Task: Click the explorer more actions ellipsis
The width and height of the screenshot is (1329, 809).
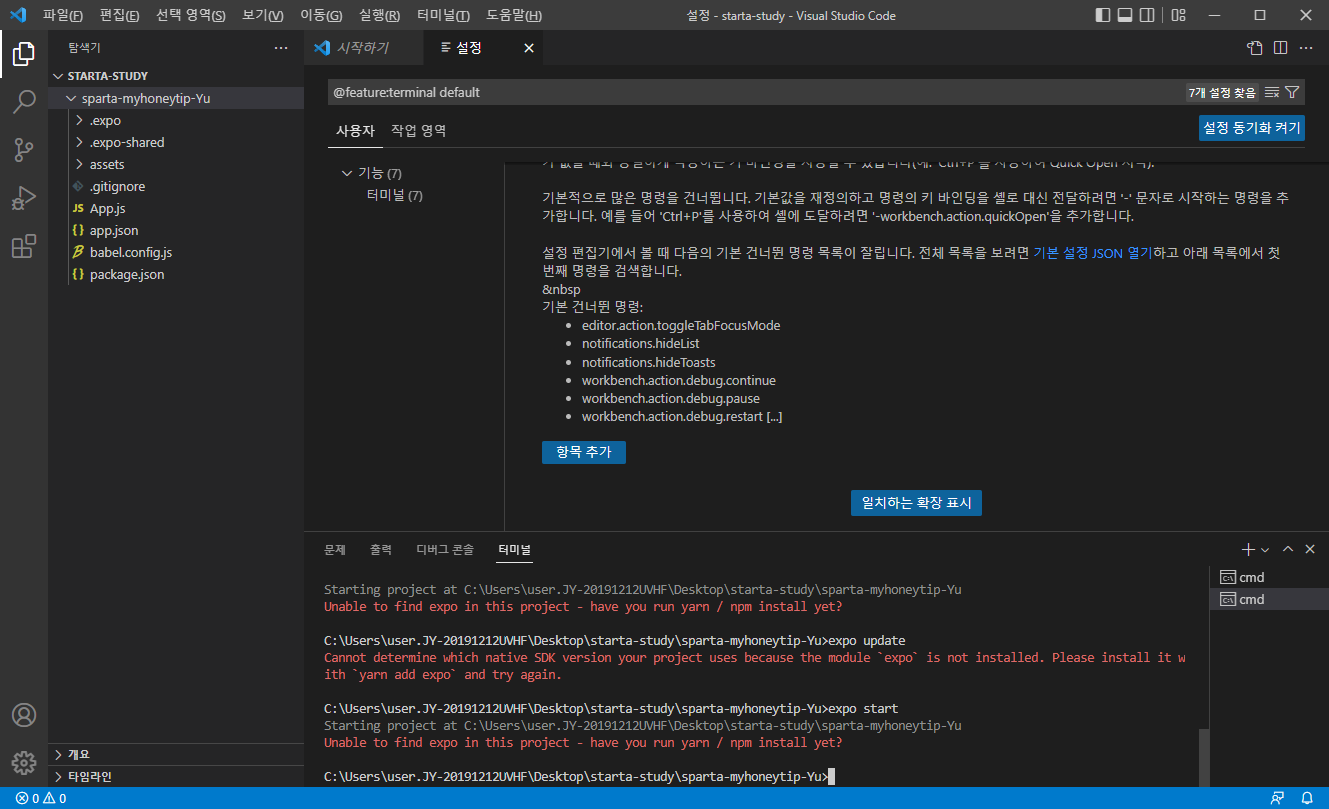Action: tap(281, 48)
